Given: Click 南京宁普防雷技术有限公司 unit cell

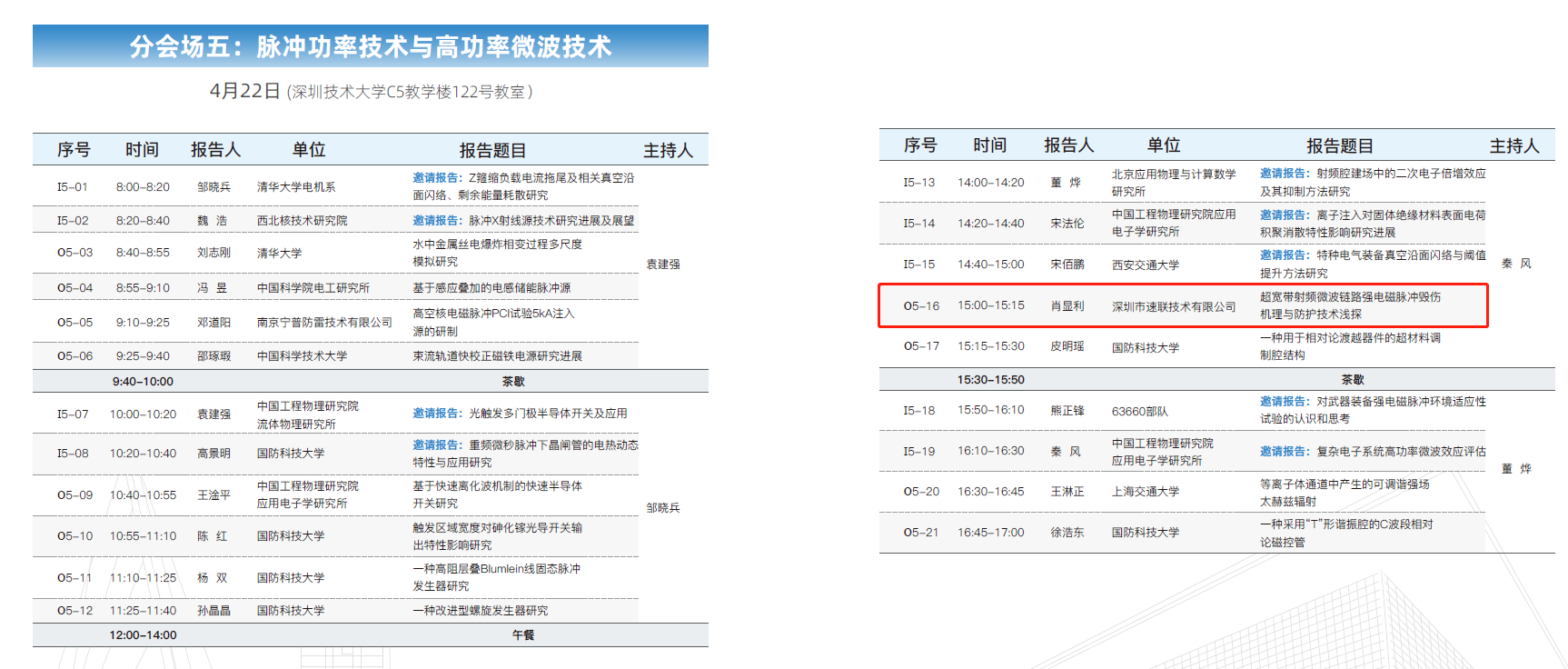Looking at the screenshot, I should point(324,323).
